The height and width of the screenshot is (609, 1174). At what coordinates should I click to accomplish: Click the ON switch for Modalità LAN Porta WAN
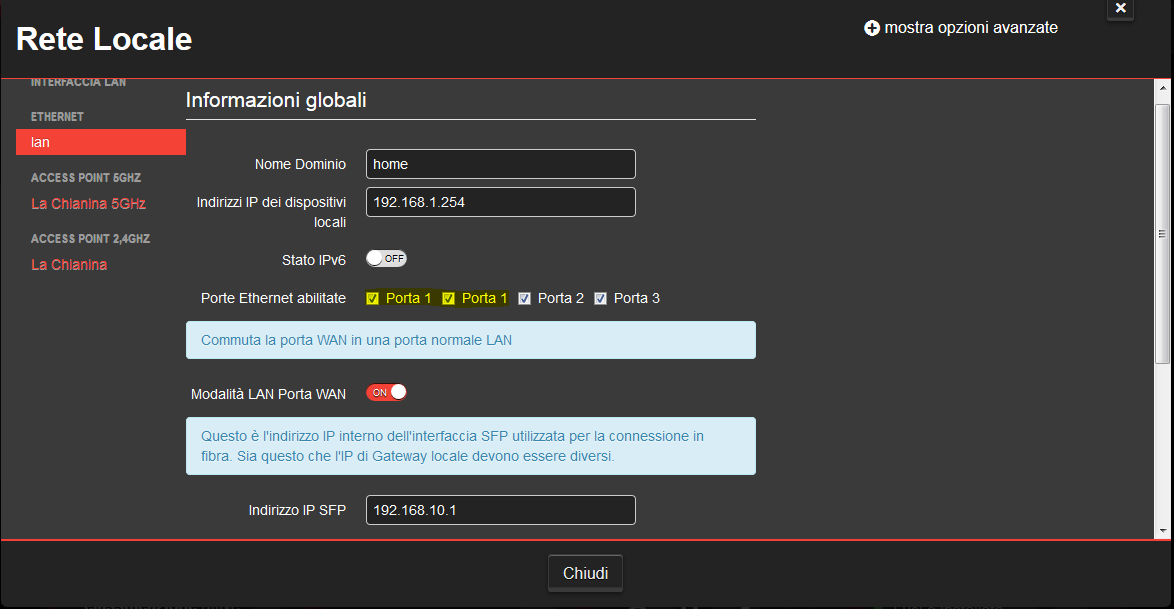coord(386,392)
